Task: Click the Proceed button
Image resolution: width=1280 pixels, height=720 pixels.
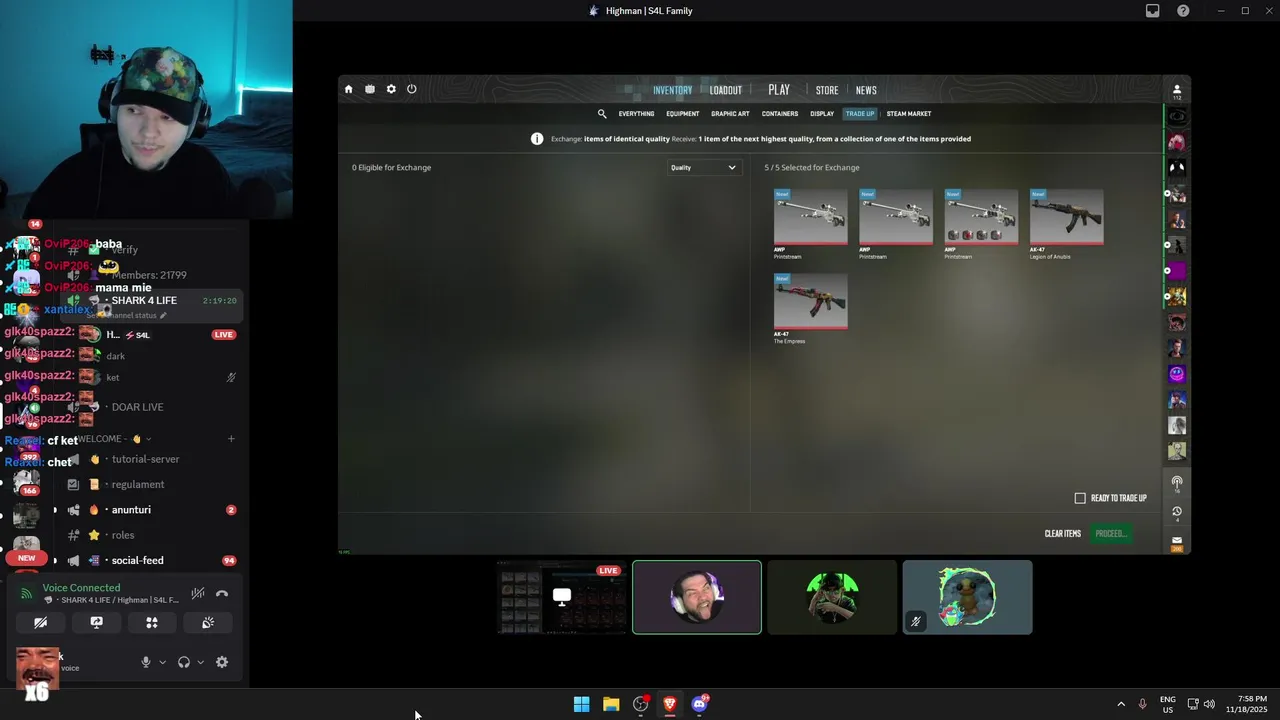Action: [1111, 534]
